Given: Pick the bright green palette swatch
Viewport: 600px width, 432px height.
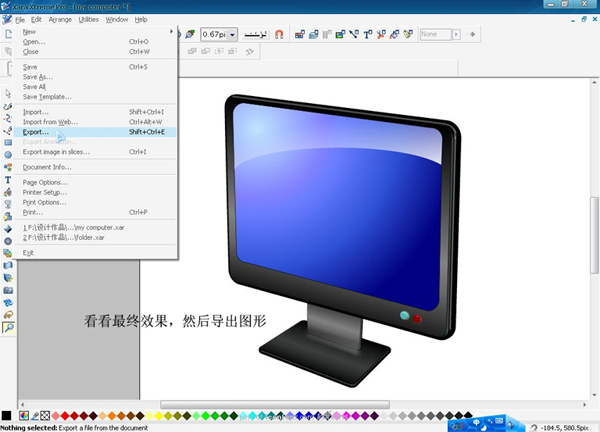Looking at the screenshot, I should click(205, 416).
